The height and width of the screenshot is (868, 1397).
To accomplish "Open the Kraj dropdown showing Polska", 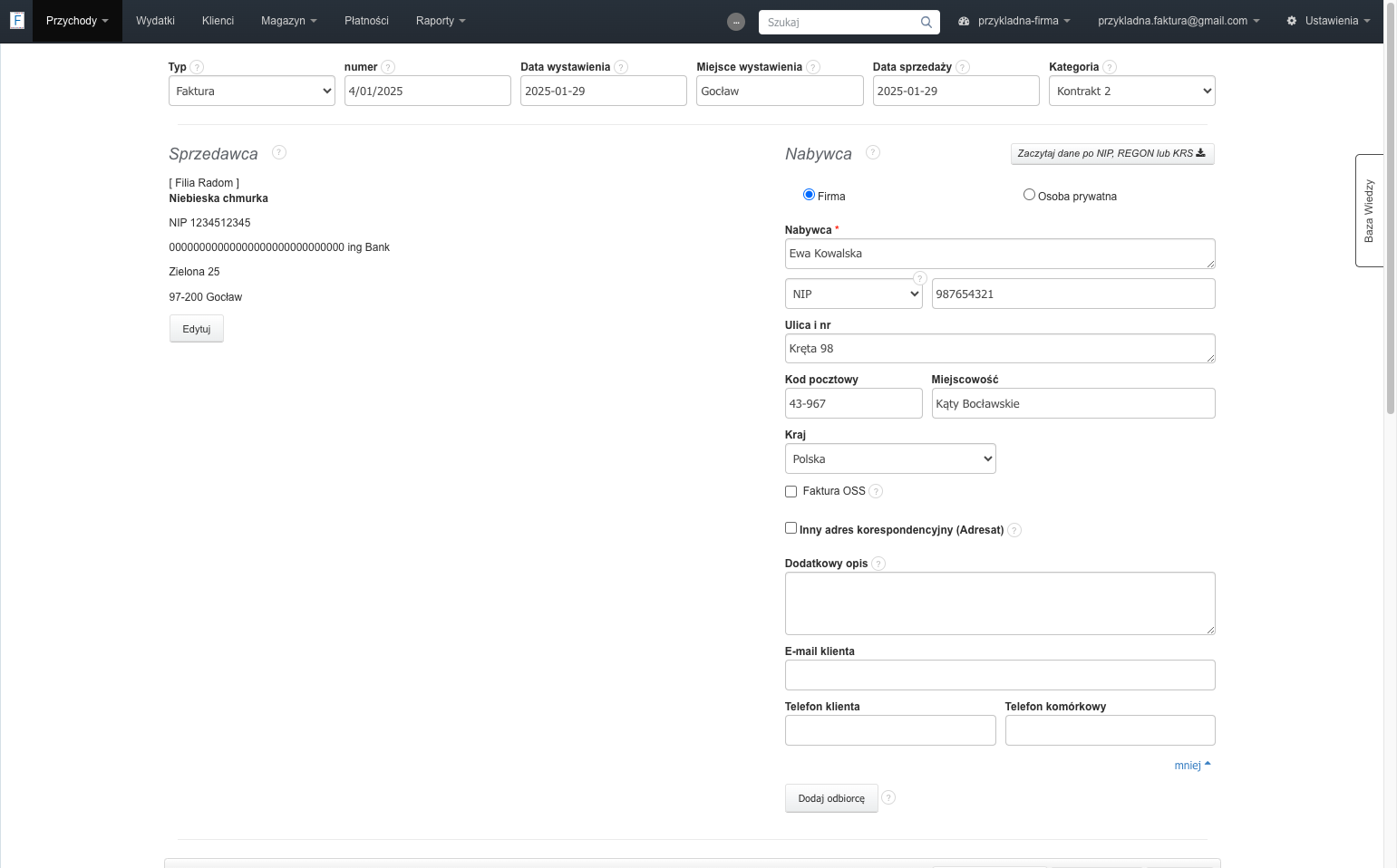I will [x=890, y=458].
